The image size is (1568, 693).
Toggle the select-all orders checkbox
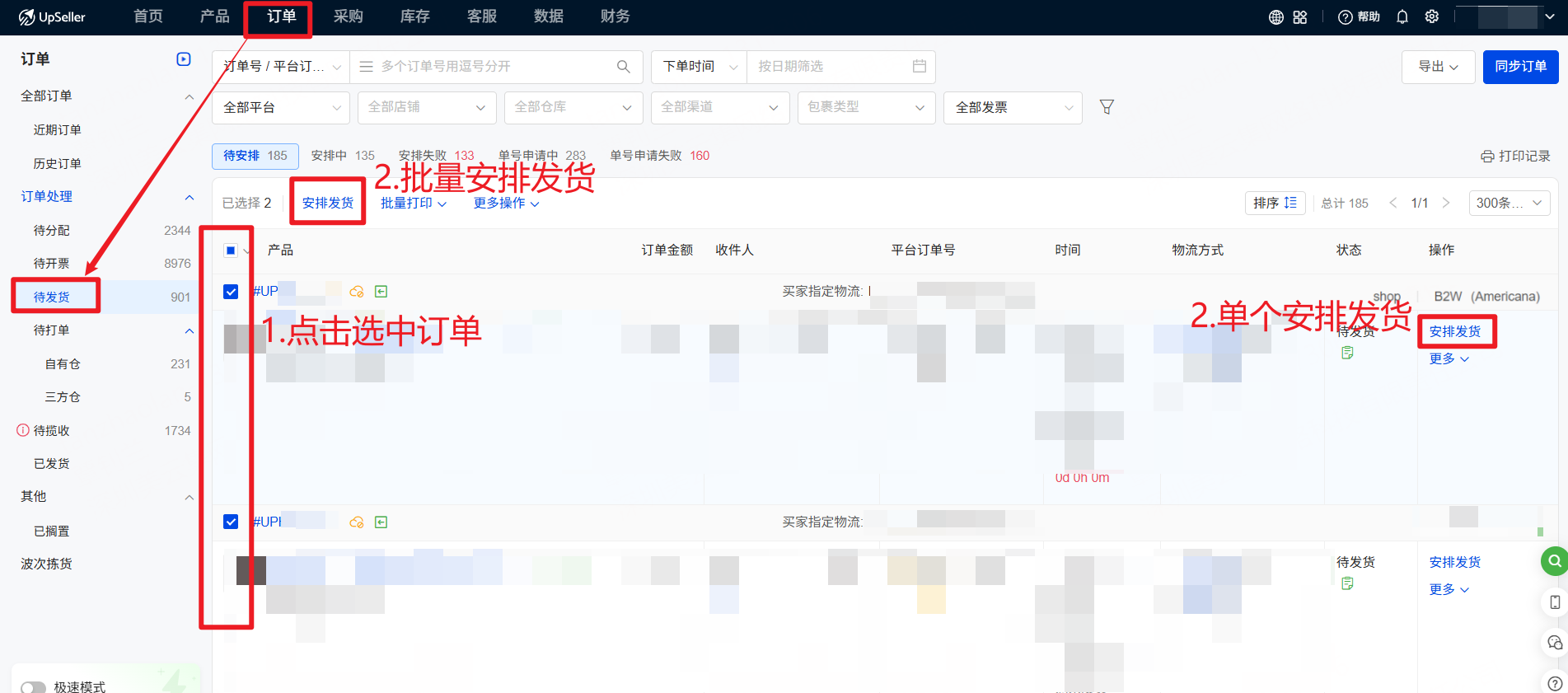(x=231, y=251)
